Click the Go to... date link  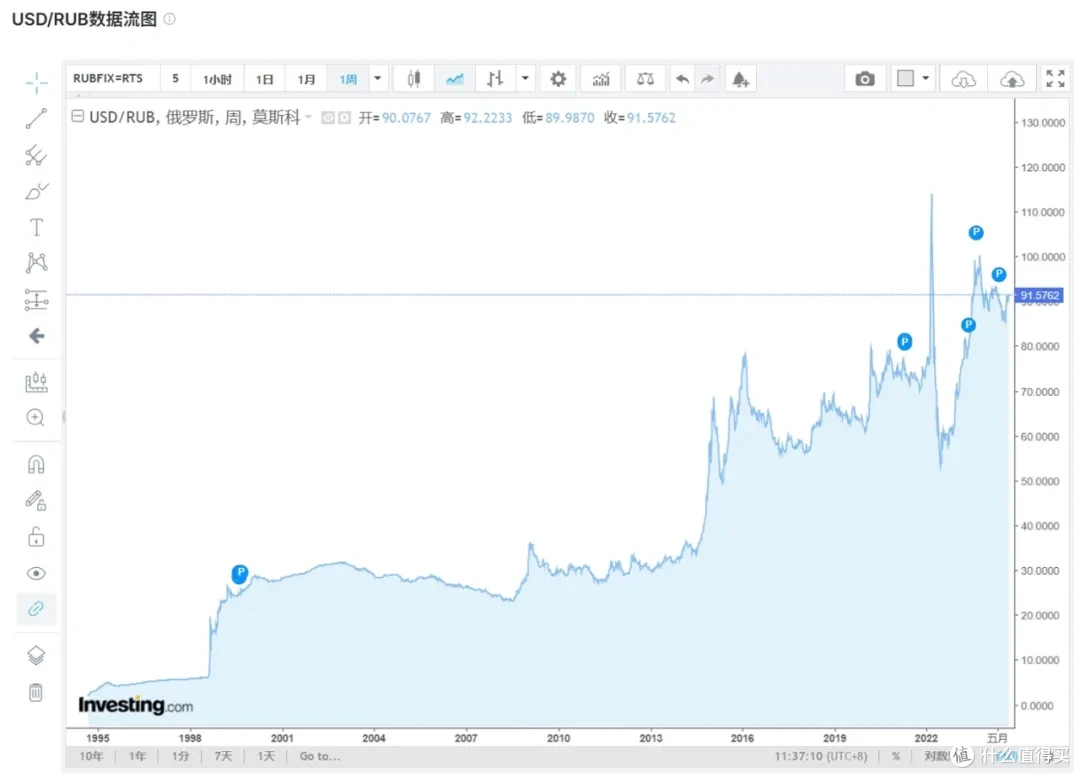click(x=319, y=757)
